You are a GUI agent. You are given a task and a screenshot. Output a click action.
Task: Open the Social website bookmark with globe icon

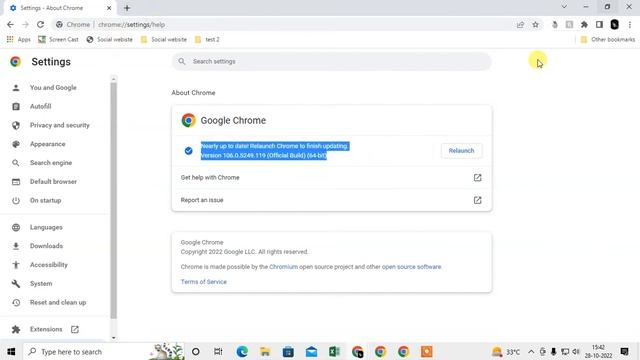point(109,40)
